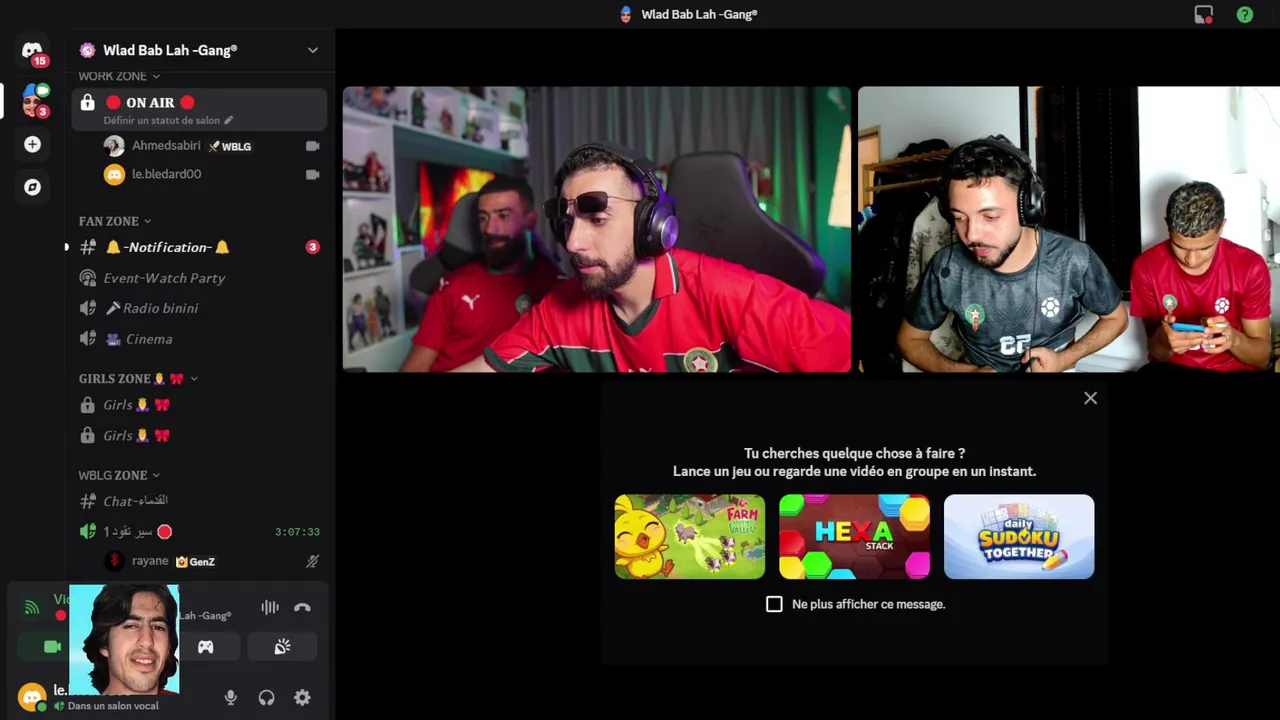Click the user avatar in bottom panel
The height and width of the screenshot is (720, 1280).
click(x=33, y=697)
